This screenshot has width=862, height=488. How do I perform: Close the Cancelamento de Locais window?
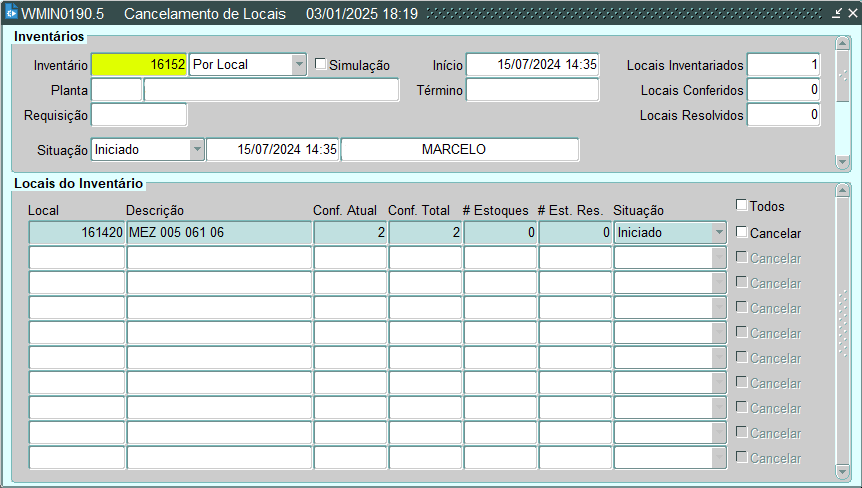pyautogui.click(x=852, y=14)
